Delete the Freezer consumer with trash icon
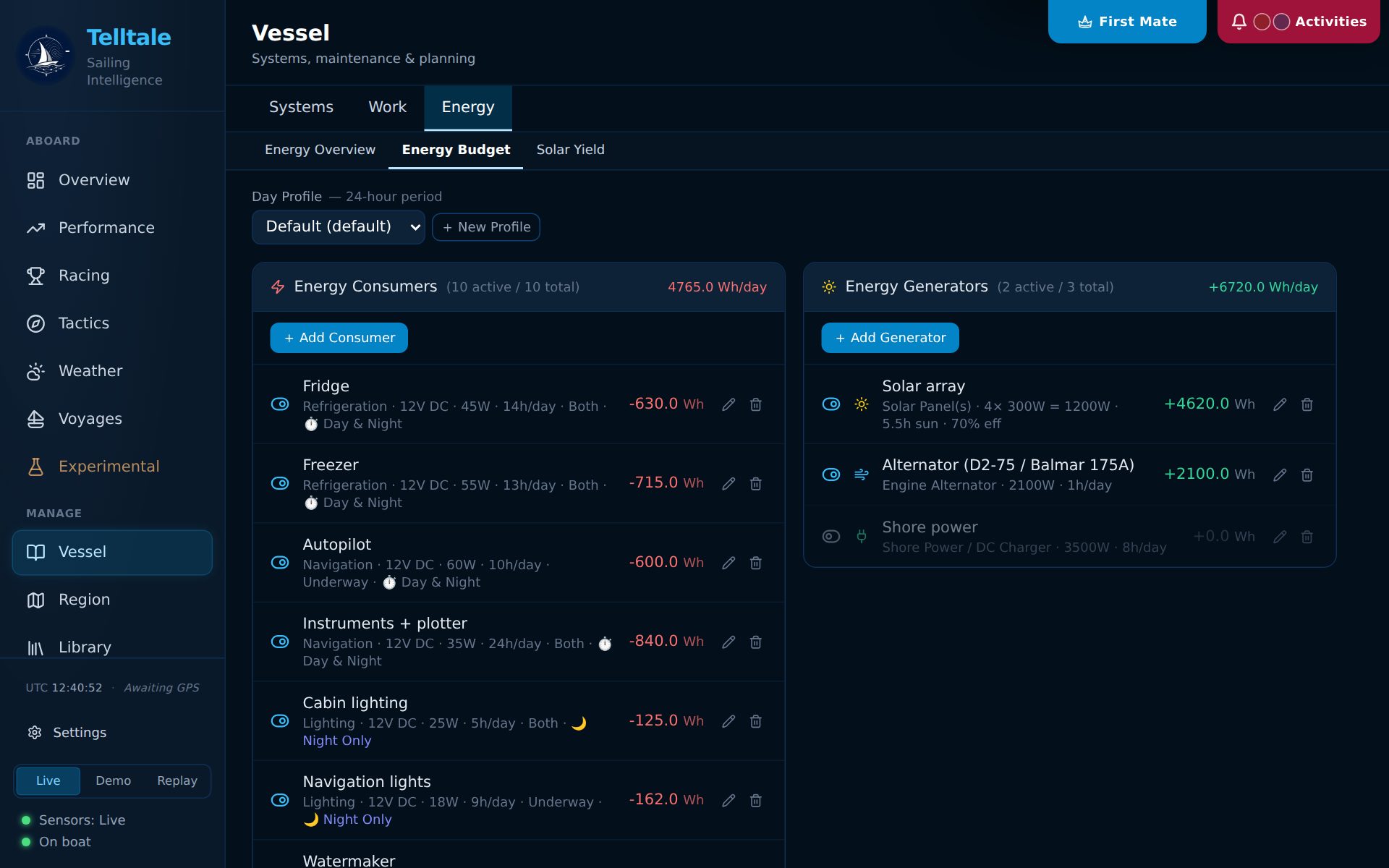This screenshot has height=868, width=1389. click(756, 483)
